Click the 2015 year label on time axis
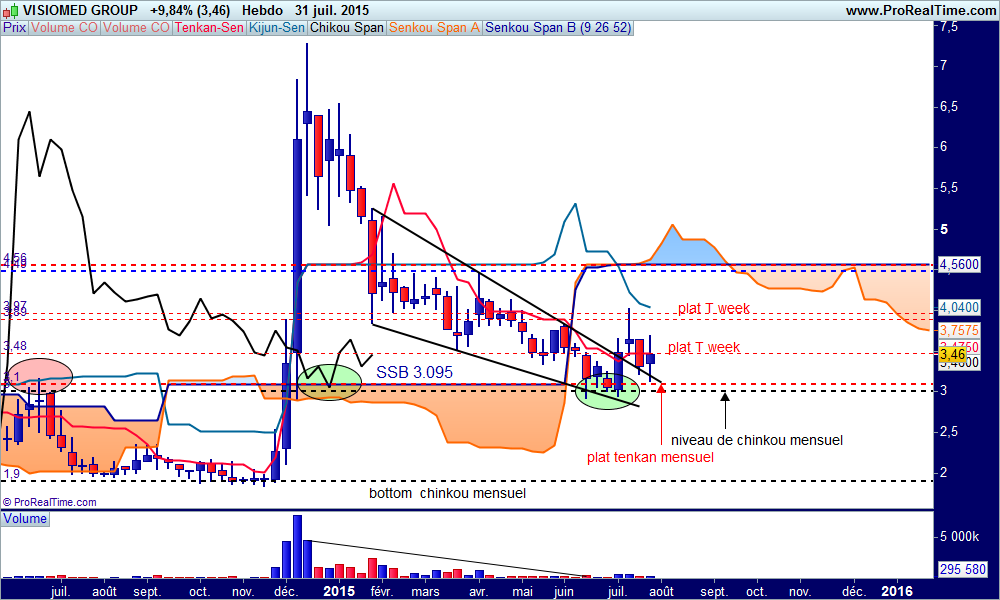This screenshot has height=600, width=1000. [x=339, y=591]
